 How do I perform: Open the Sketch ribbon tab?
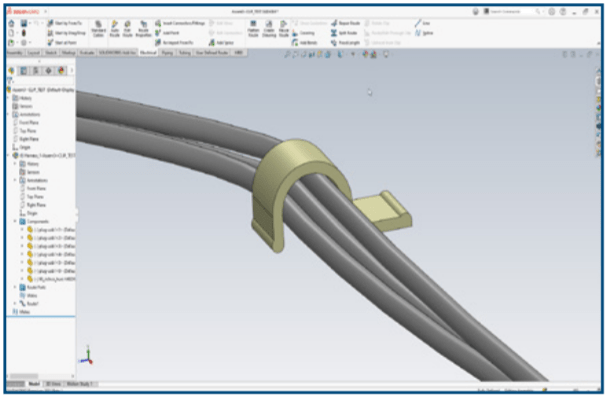[x=51, y=53]
